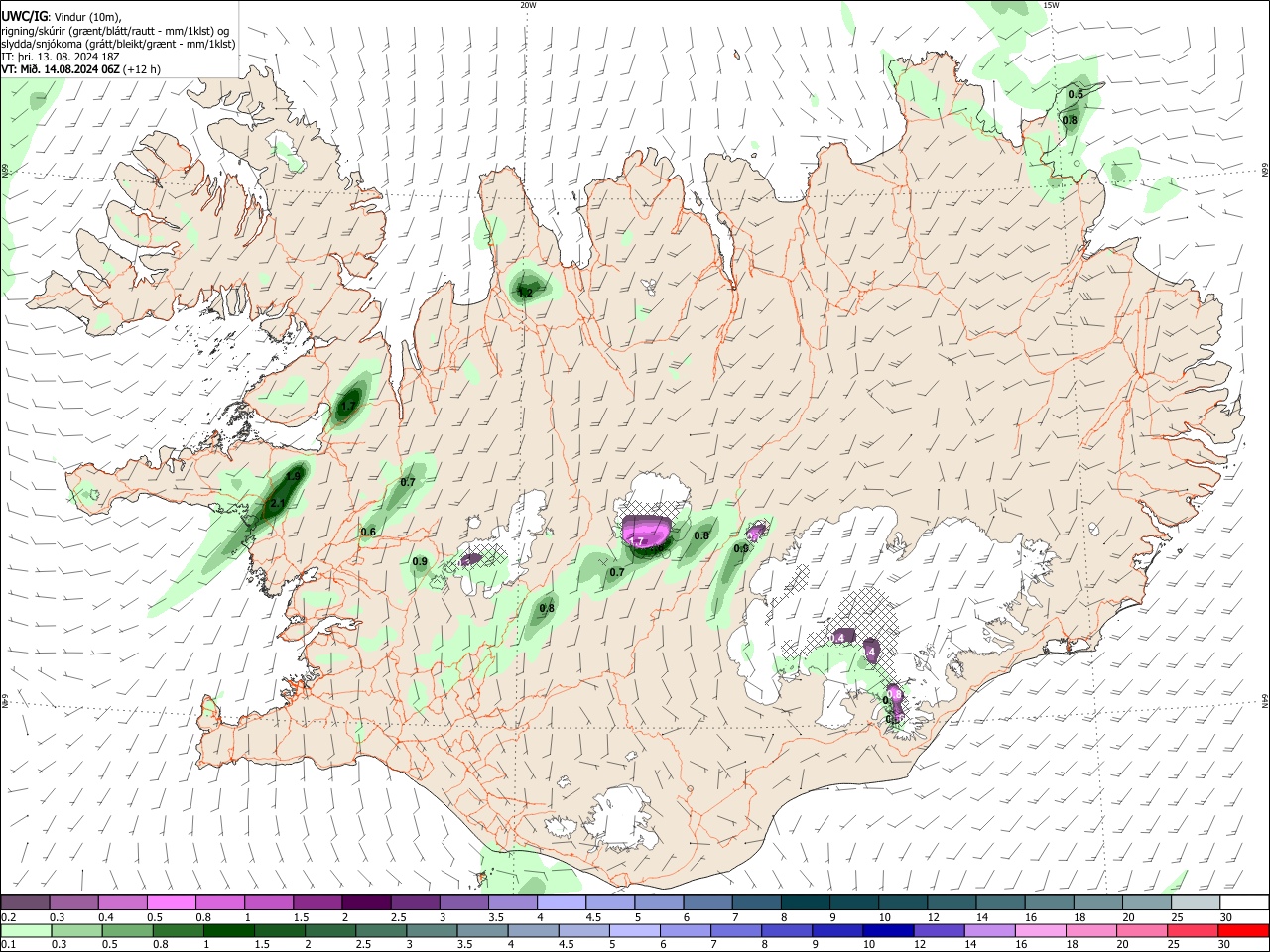Screen dimensions: 1270x952
Task: Select the red lower swatch after 30
Action: (1243, 930)
